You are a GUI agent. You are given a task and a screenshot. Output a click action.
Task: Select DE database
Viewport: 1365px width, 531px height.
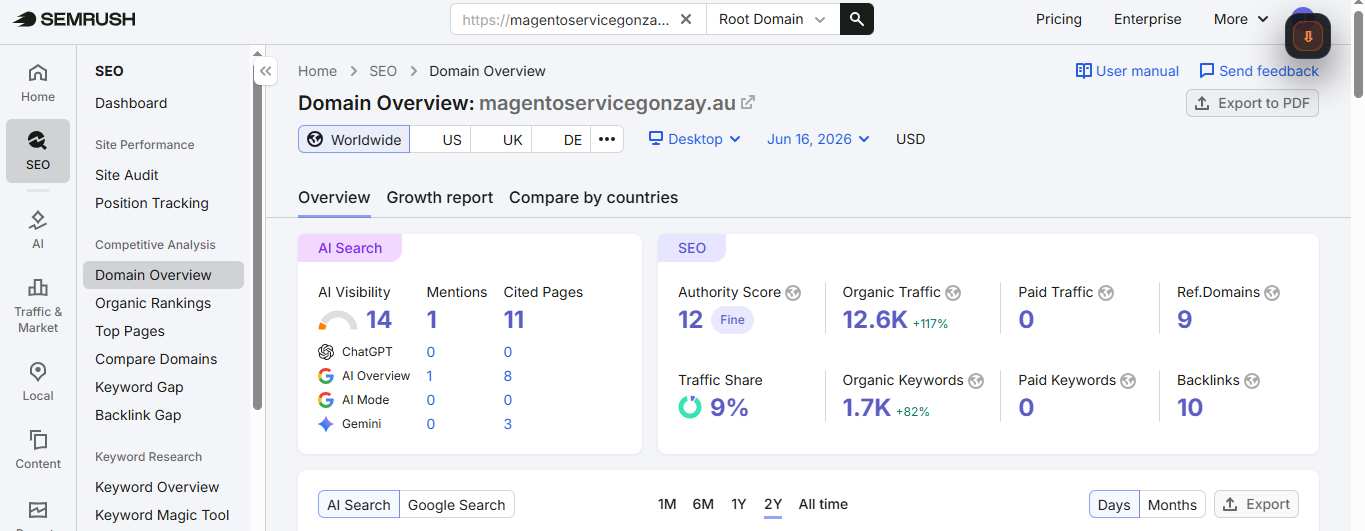click(x=562, y=139)
